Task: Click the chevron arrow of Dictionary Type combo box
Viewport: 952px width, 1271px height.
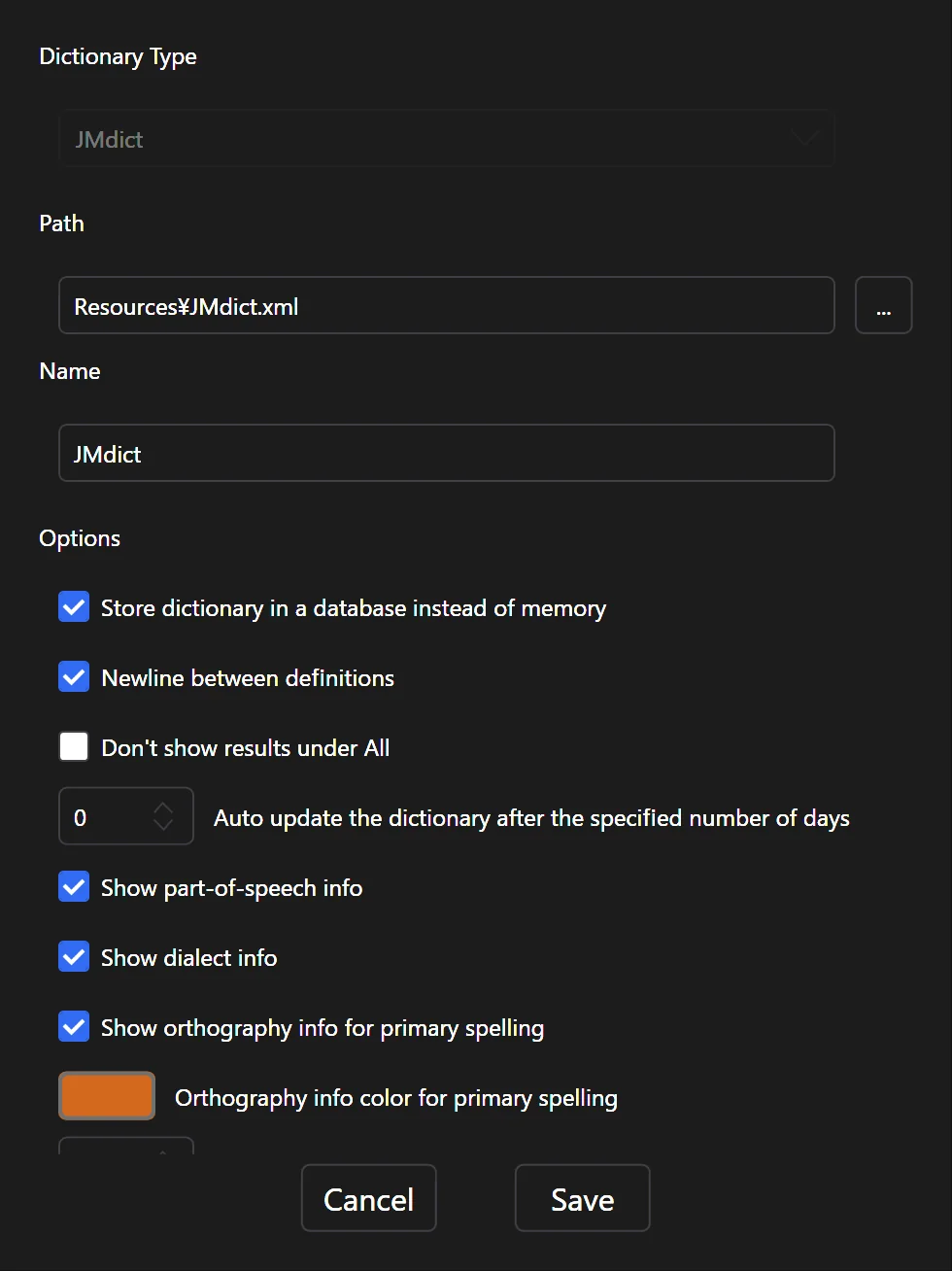Action: point(804,139)
